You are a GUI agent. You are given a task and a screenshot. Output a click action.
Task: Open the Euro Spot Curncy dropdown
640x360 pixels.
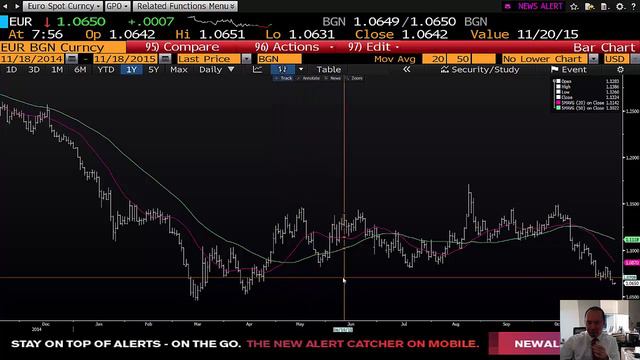[x=63, y=6]
